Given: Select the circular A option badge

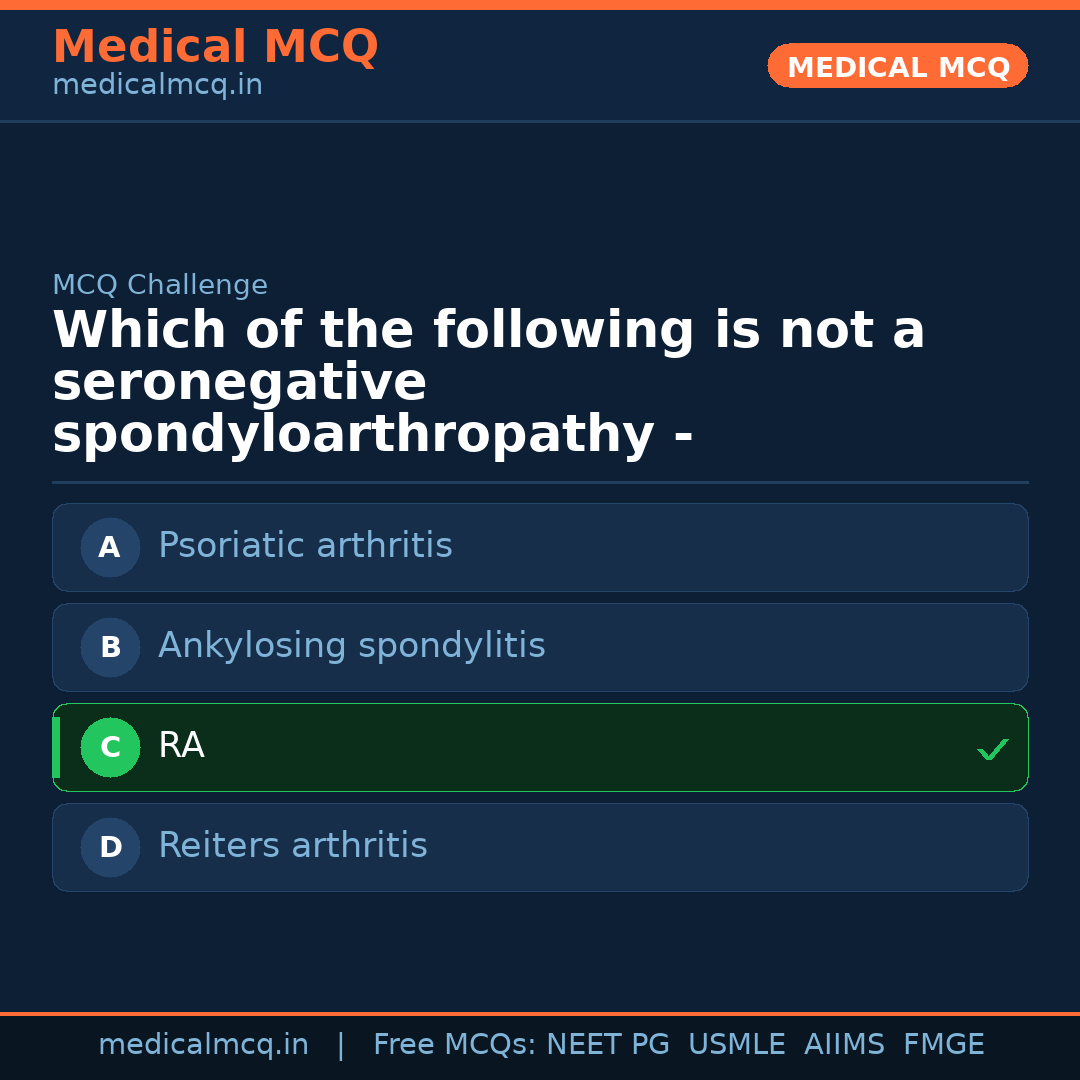Looking at the screenshot, I should click(110, 547).
